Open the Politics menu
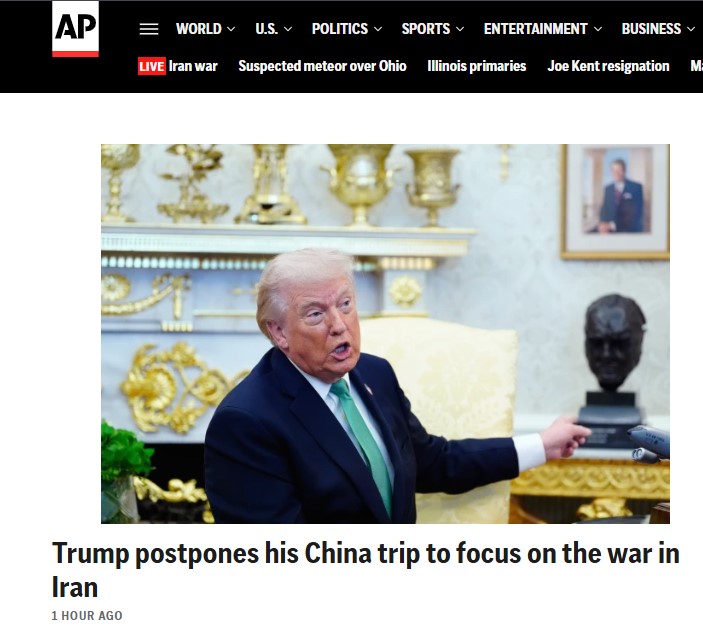 pos(340,29)
